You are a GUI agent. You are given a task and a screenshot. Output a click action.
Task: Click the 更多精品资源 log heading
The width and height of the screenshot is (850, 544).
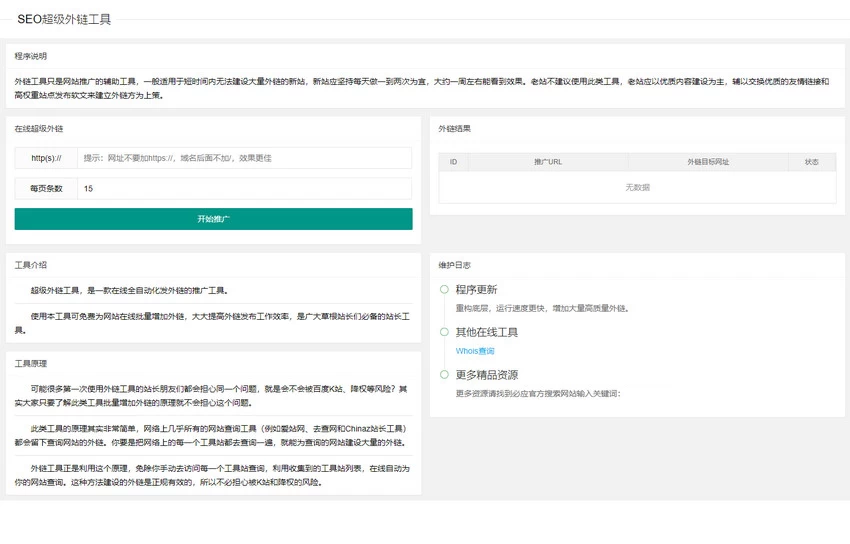pyautogui.click(x=487, y=374)
